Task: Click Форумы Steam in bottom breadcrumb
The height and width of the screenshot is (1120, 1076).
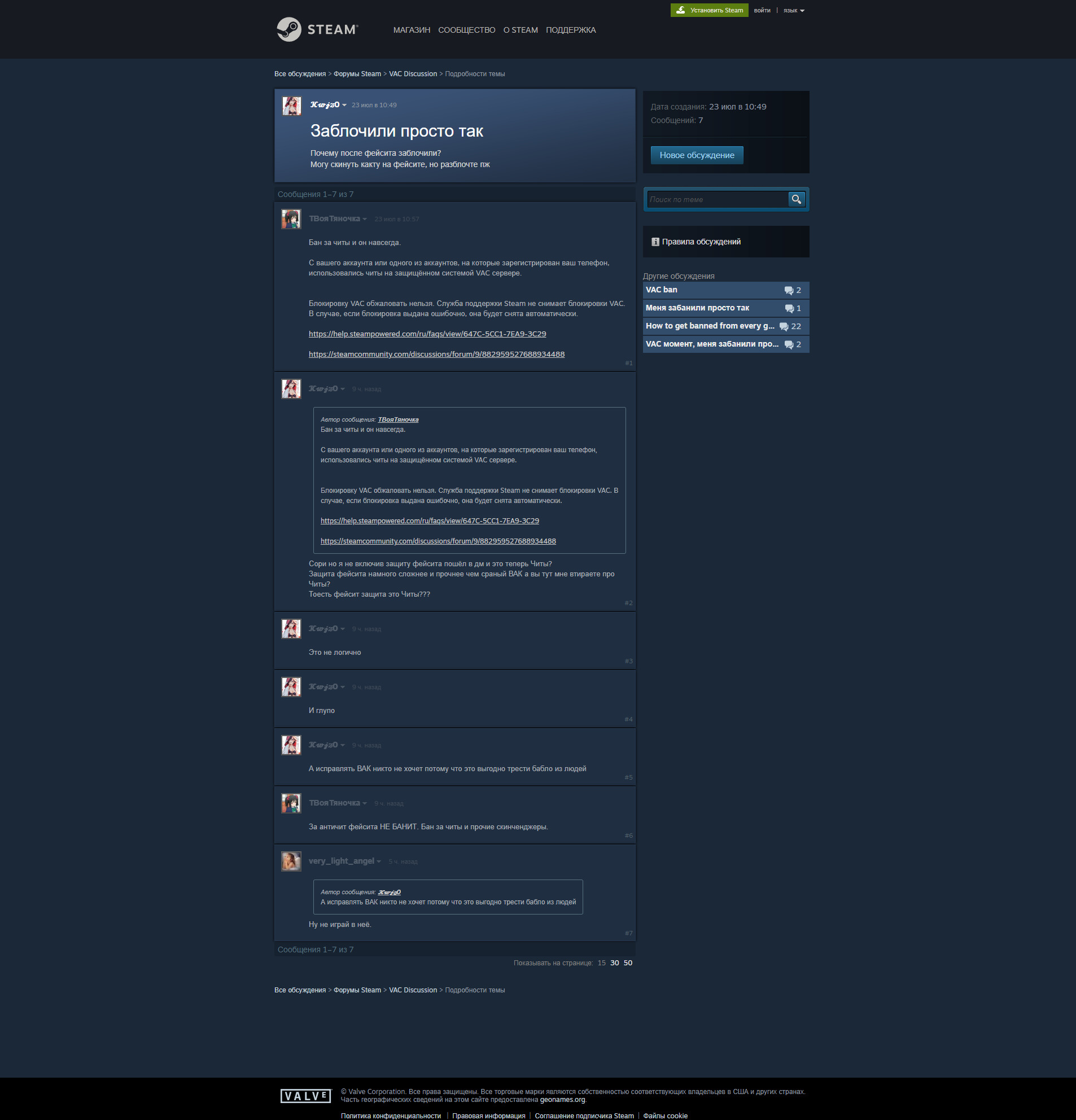Action: tap(357, 990)
